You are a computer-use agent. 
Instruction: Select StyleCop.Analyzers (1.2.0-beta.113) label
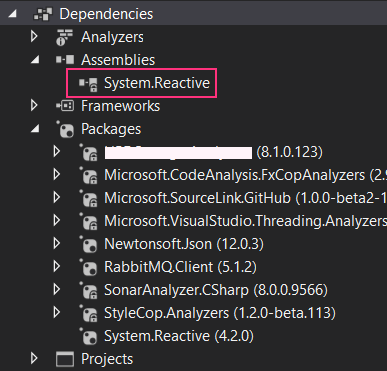pyautogui.click(x=220, y=313)
